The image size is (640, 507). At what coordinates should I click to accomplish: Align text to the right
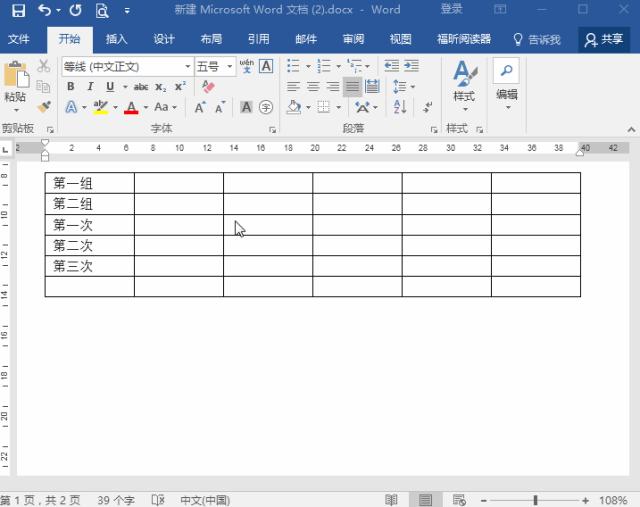[x=333, y=87]
